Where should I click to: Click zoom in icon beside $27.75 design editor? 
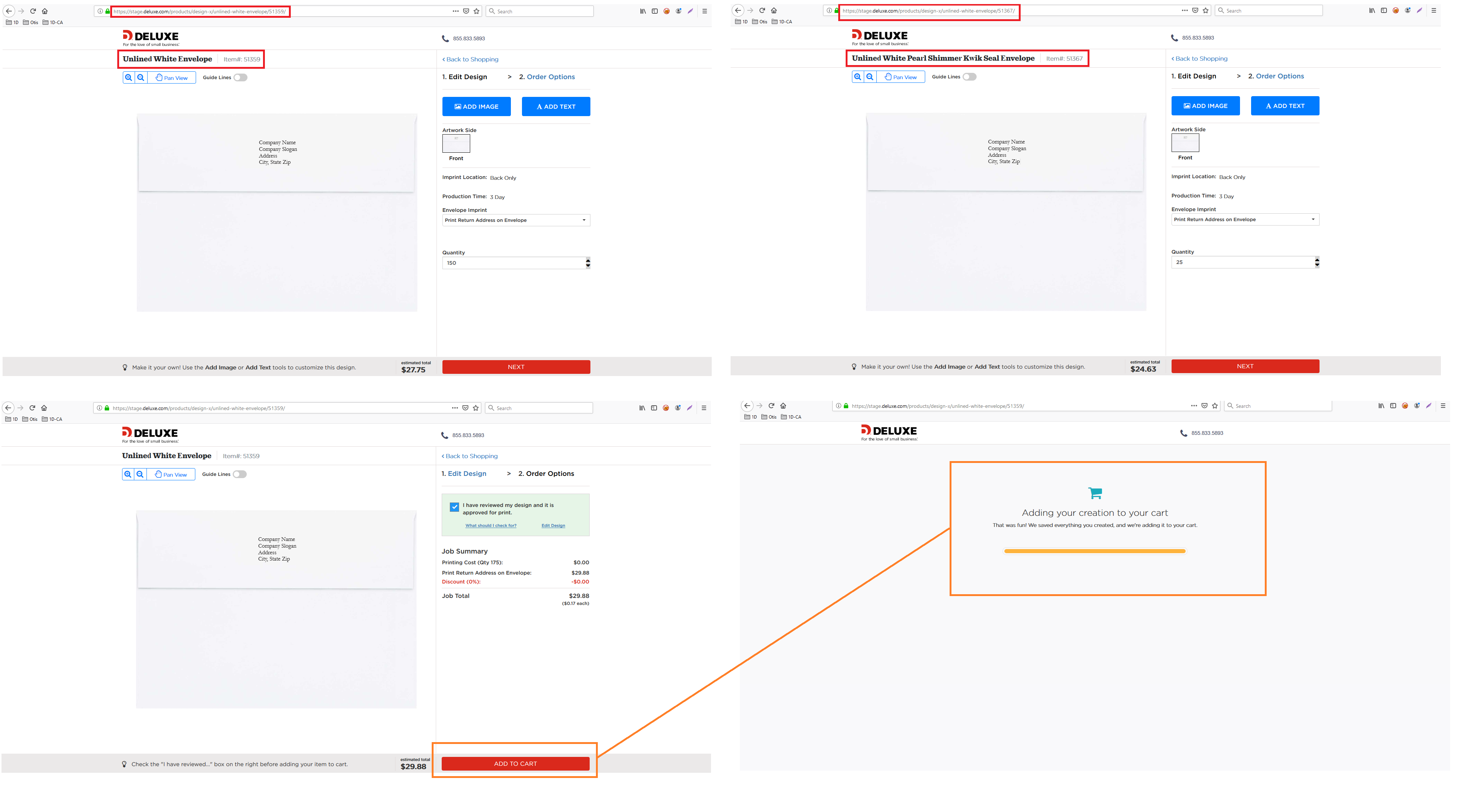coord(129,78)
